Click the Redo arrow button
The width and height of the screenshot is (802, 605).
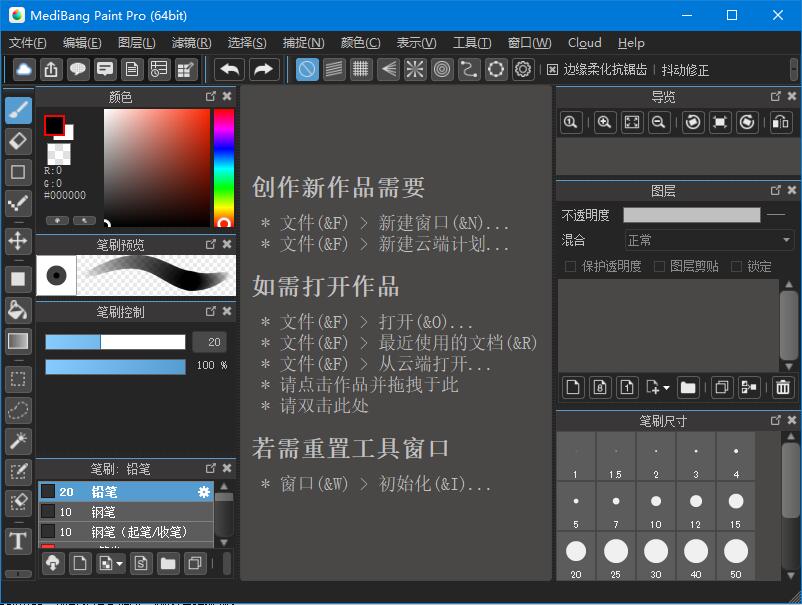(264, 70)
